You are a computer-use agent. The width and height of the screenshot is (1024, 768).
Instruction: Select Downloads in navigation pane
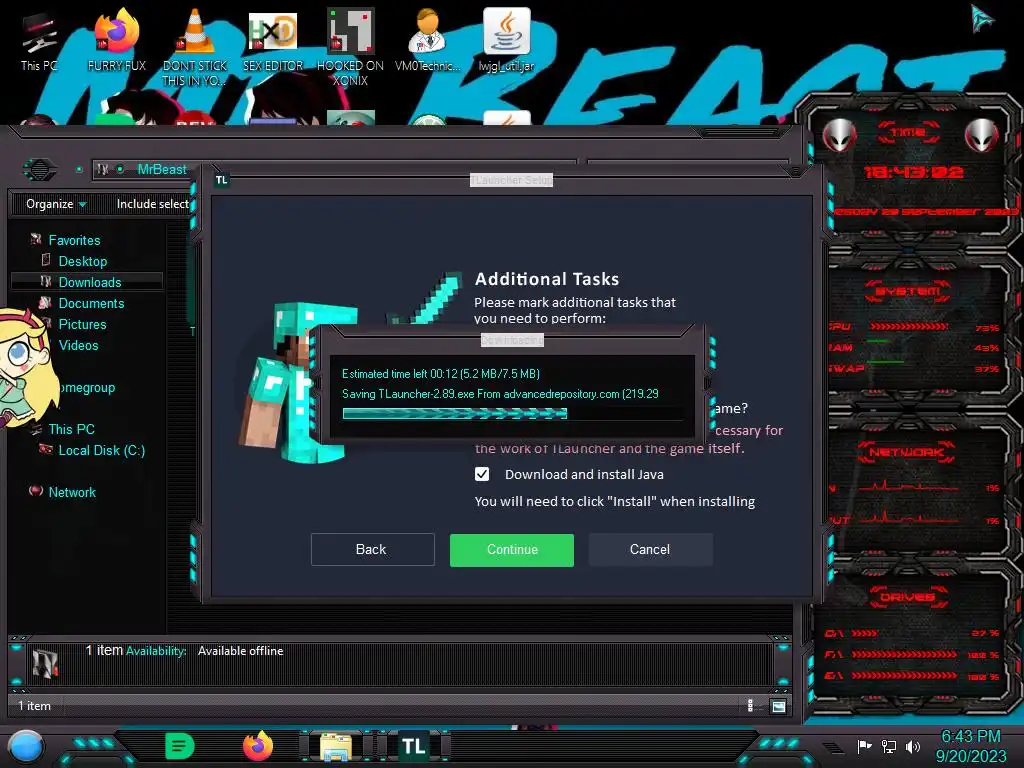(x=89, y=282)
